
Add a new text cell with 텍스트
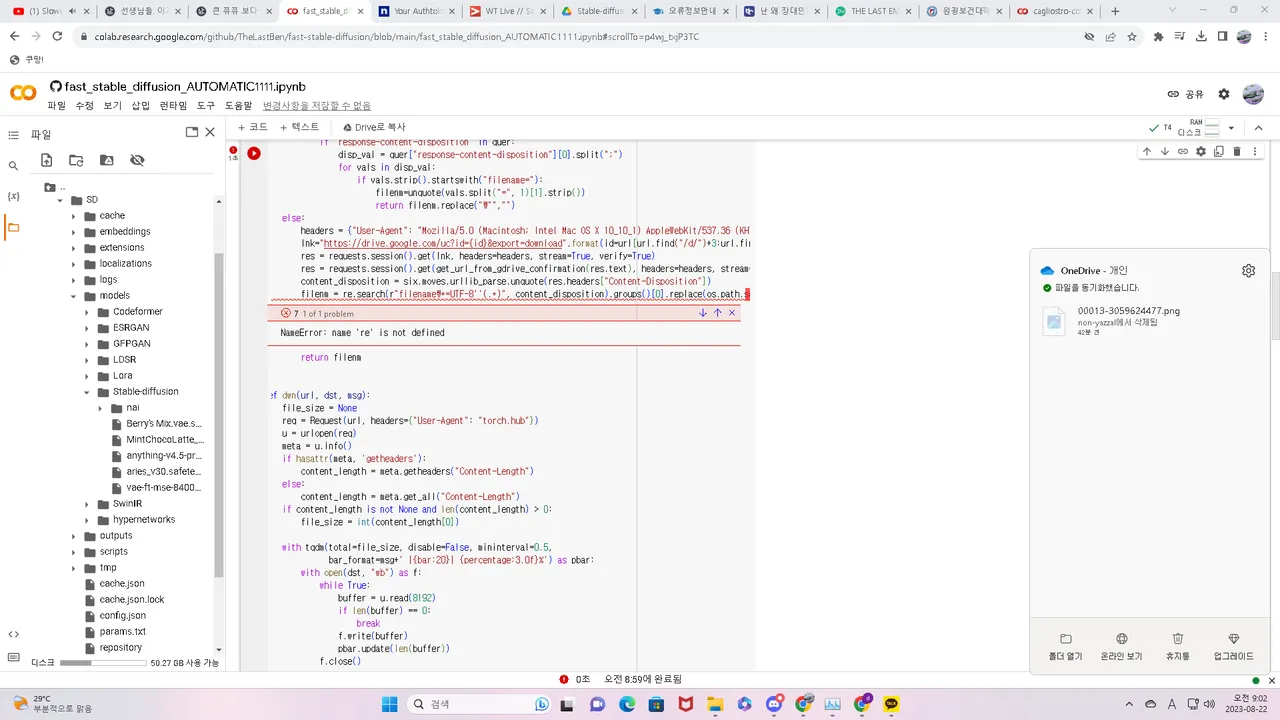pos(299,127)
